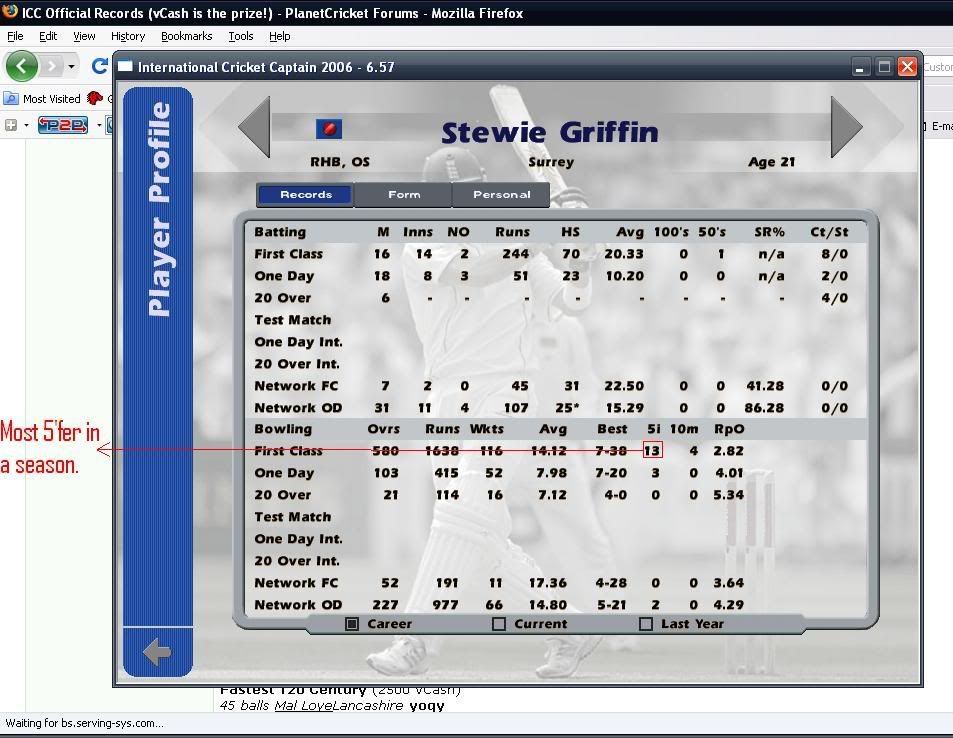Screen dimensions: 953x738
Task: Click the P2P toolbar icon in Firefox
Action: [x=63, y=125]
